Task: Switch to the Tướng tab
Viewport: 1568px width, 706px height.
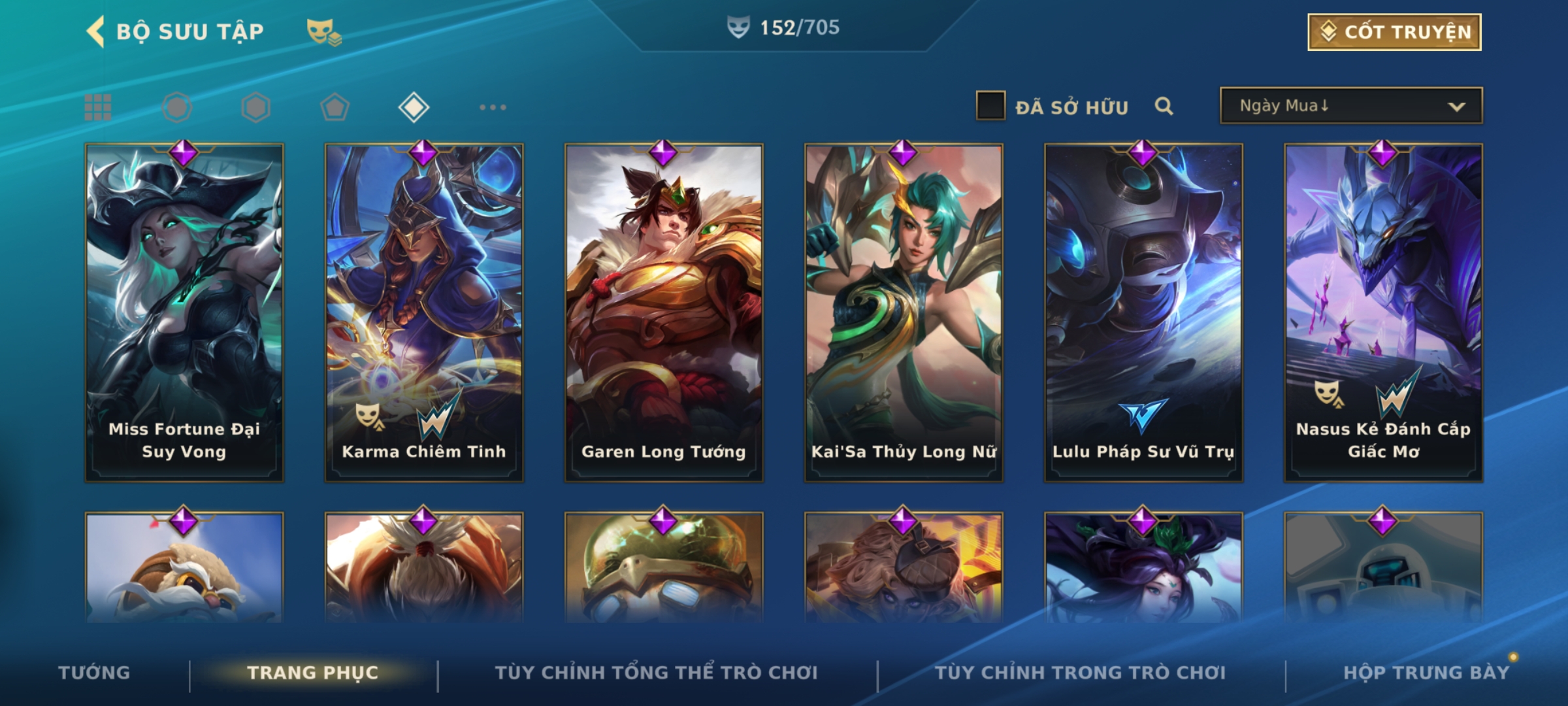Action: (x=94, y=672)
